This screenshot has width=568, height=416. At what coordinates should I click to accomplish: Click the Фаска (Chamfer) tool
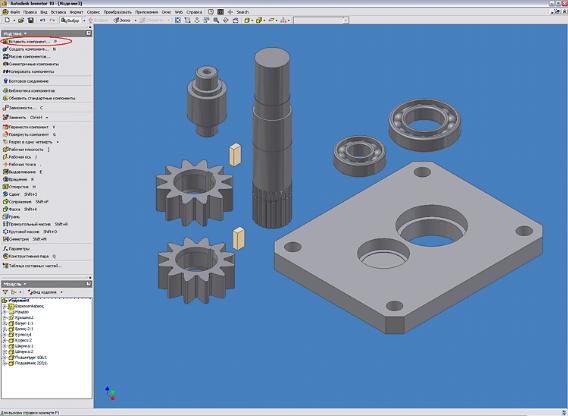point(20,209)
